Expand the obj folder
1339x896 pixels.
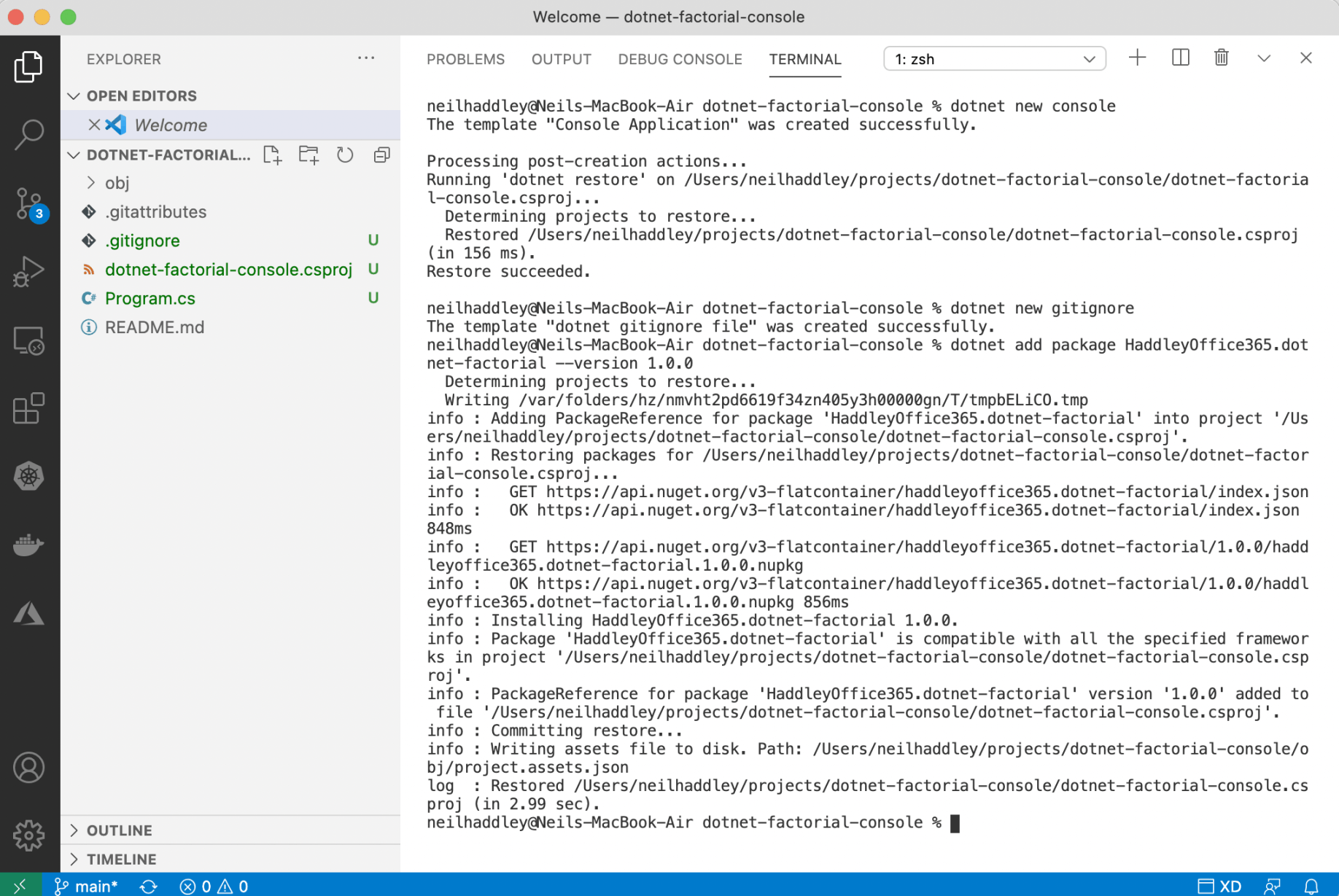coord(230,183)
